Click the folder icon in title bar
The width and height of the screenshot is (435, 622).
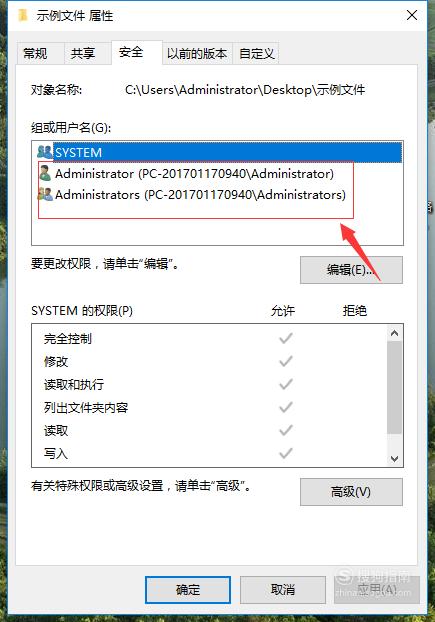pyautogui.click(x=23, y=15)
